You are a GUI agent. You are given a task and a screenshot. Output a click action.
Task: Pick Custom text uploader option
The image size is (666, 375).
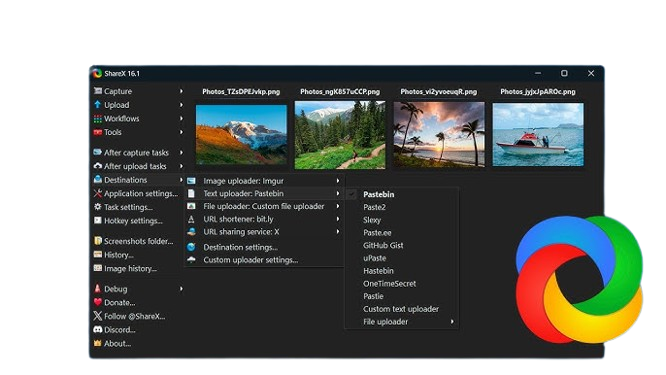pos(401,309)
